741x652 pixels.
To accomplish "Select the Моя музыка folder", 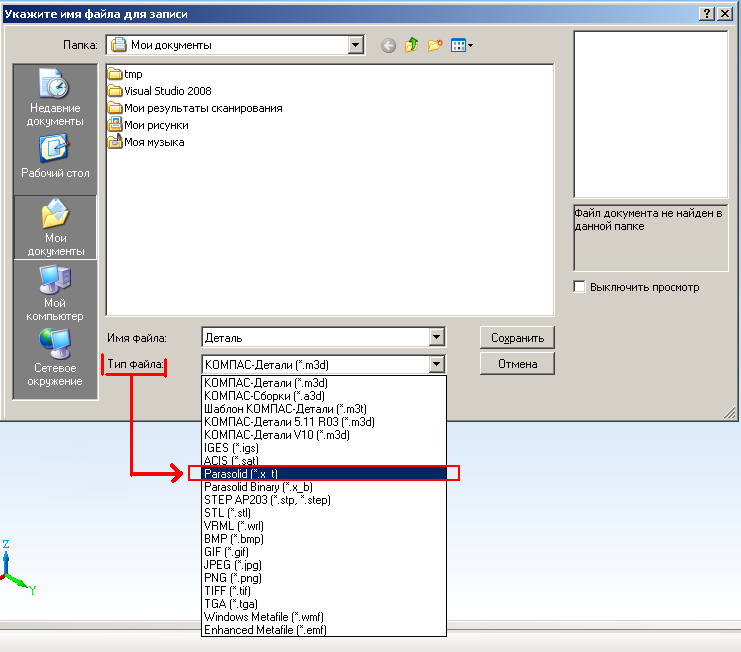I will tap(146, 142).
